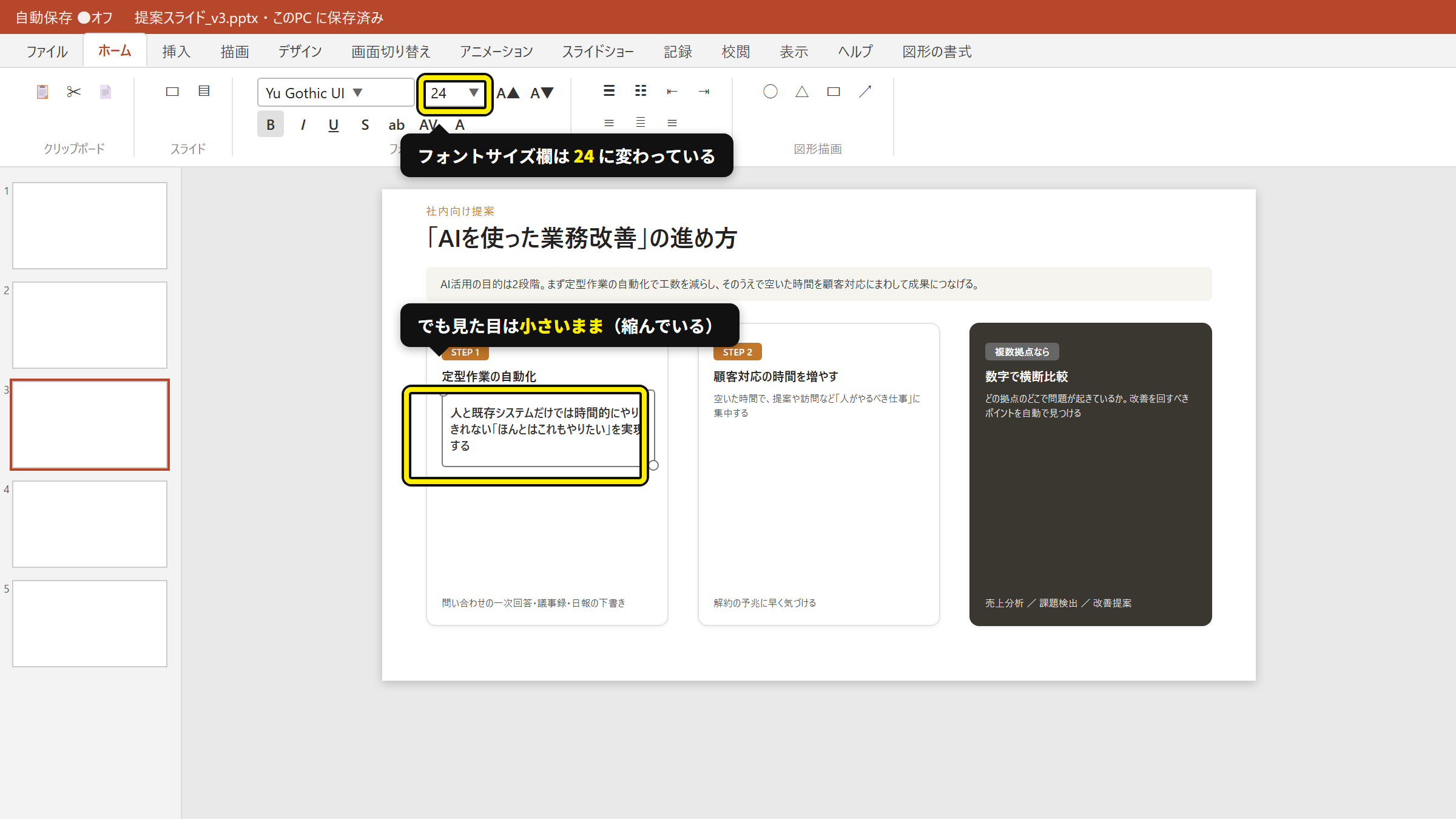
Task: Click the Paste clipboard icon
Action: click(42, 92)
